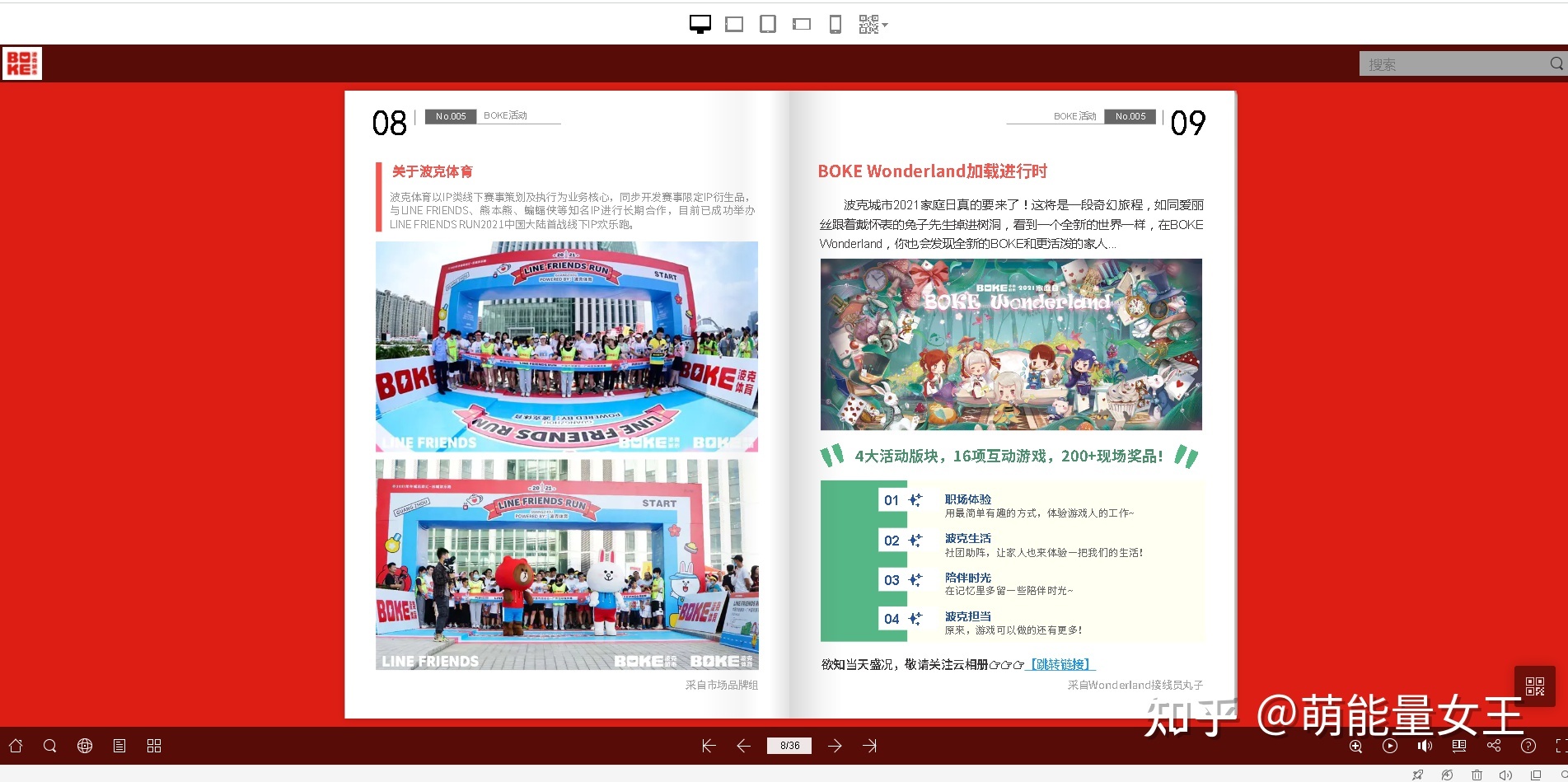The height and width of the screenshot is (782, 1568).
Task: Click the globe icon in bottom toolbar
Action: tap(85, 746)
